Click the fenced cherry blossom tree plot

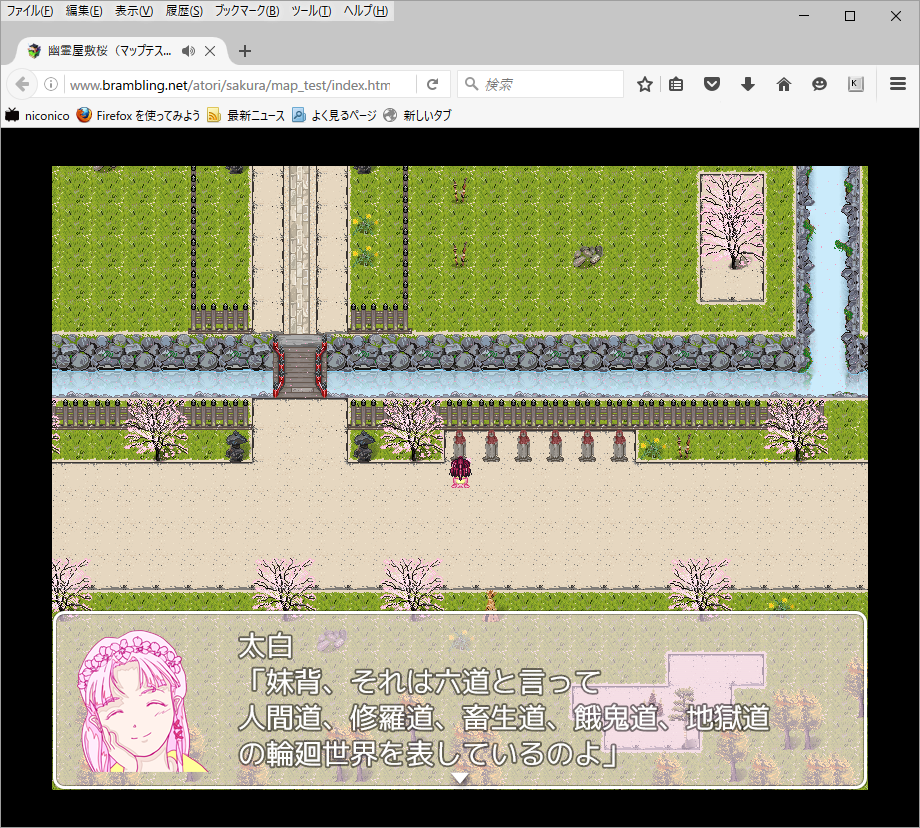click(732, 237)
